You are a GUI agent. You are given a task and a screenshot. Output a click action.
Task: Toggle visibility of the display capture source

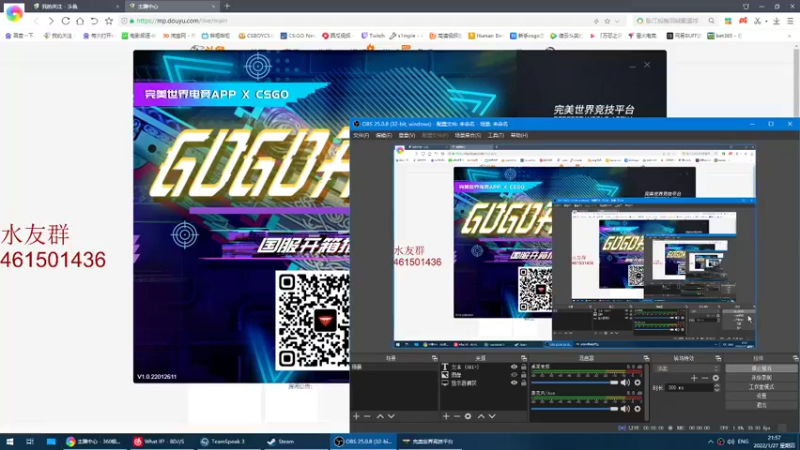(514, 383)
